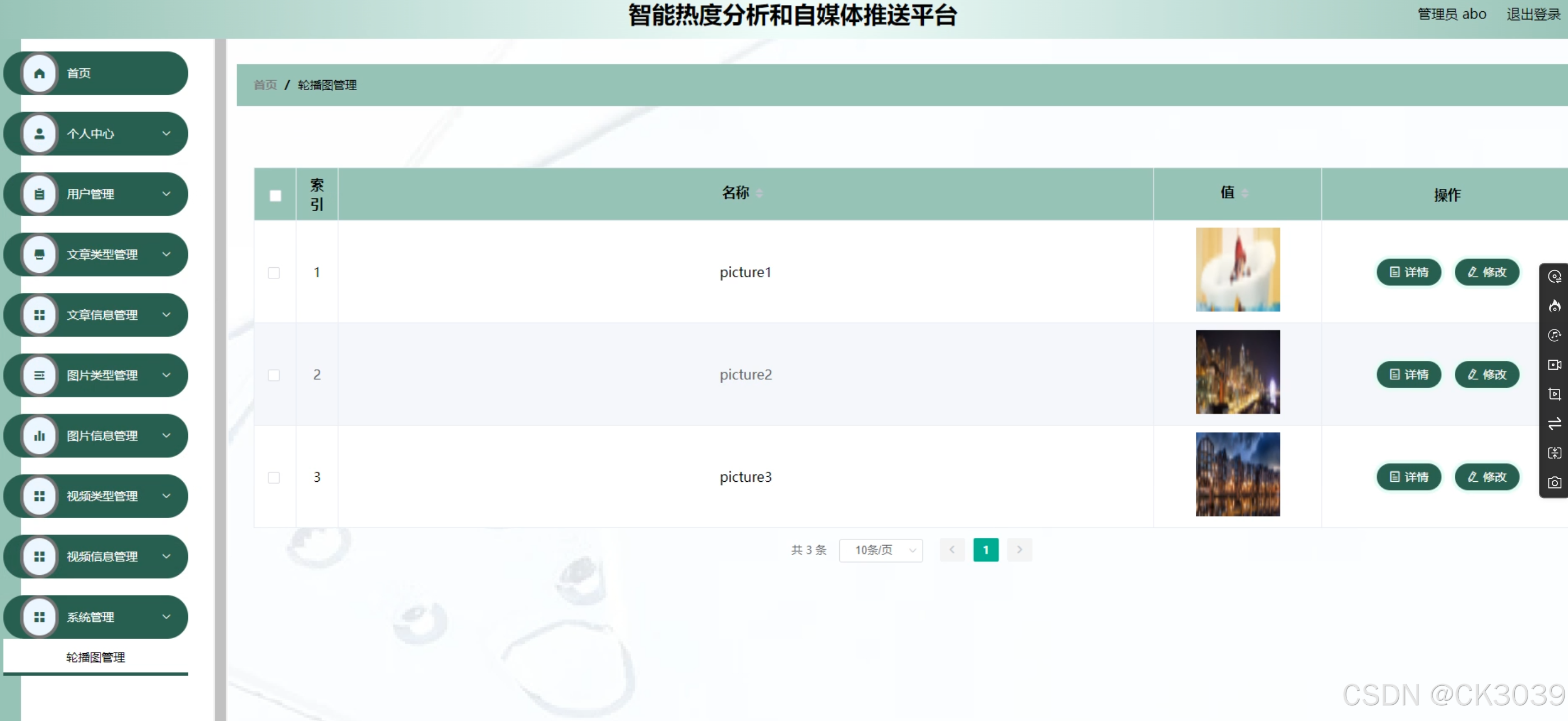Click the 图片信息管理 chart icon
This screenshot has height=721, width=1568.
click(x=40, y=436)
